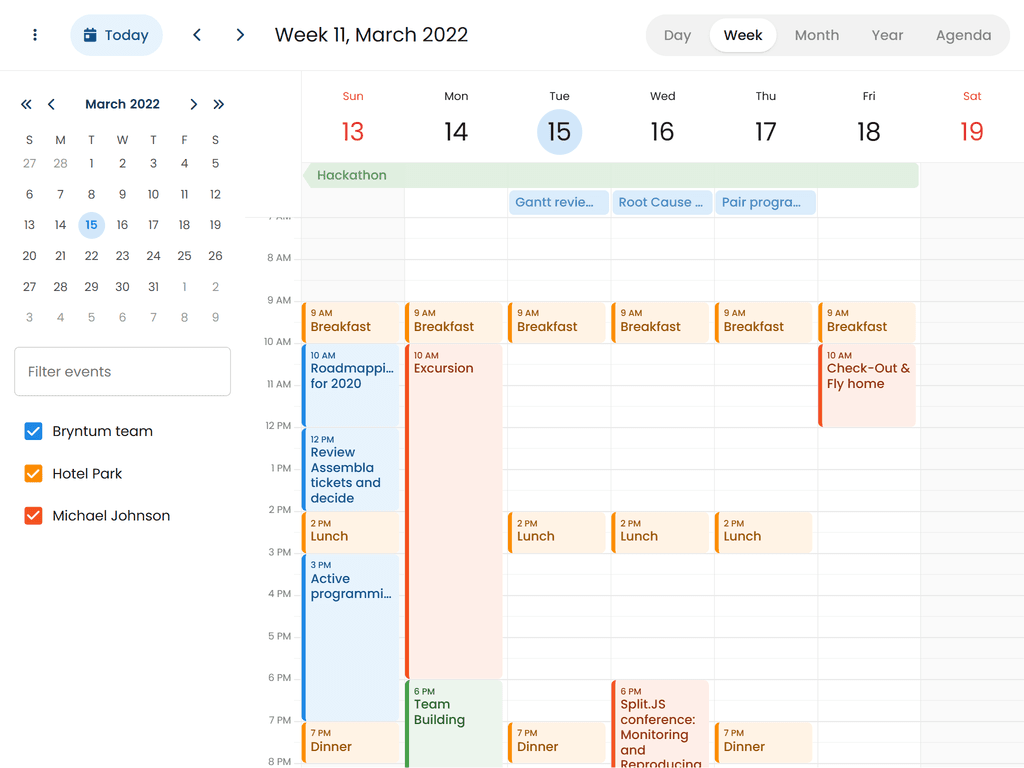
Task: Toggle the Hotel Park calendar checkbox
Action: pos(33,474)
